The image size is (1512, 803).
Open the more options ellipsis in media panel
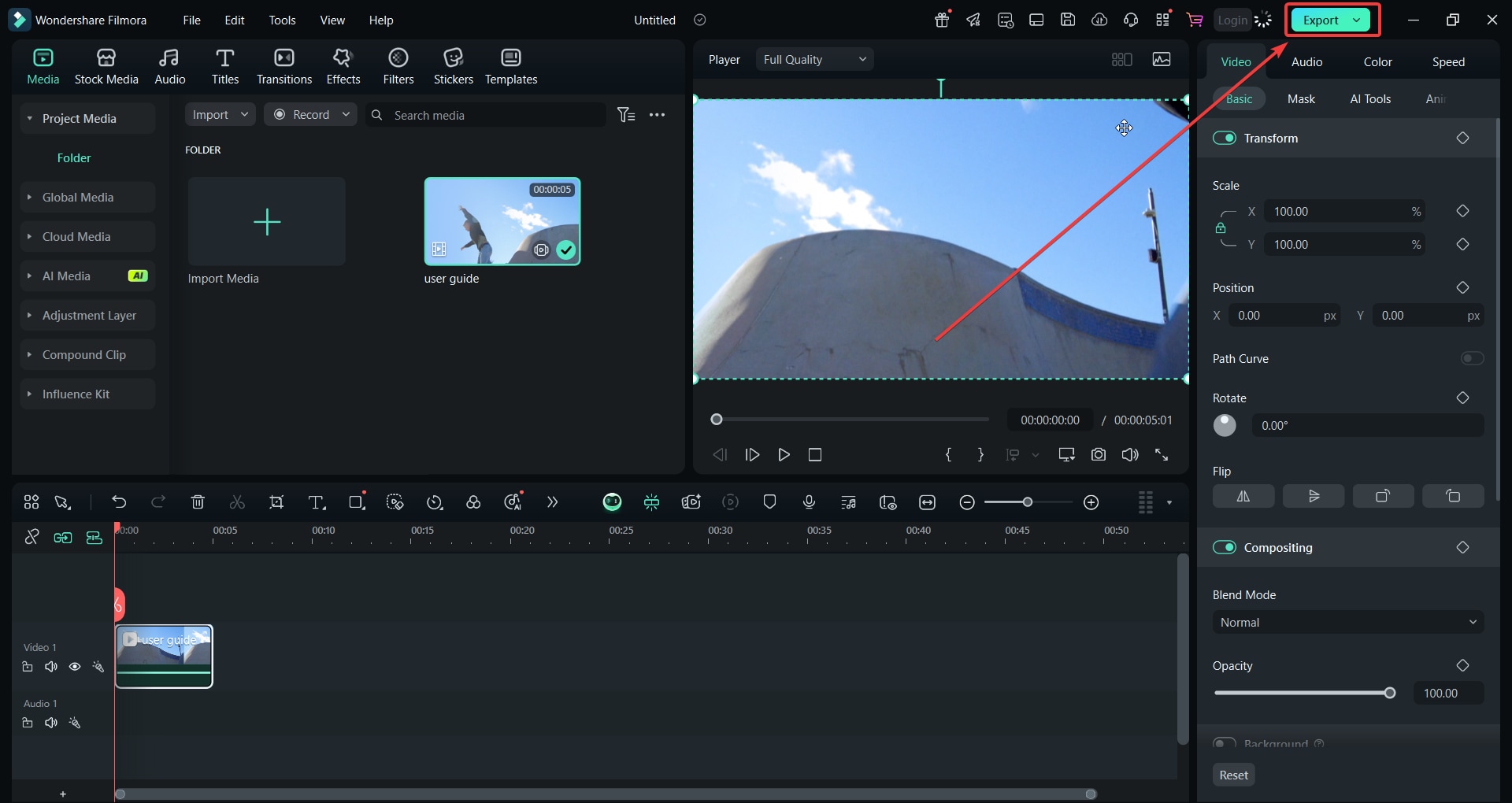[657, 115]
